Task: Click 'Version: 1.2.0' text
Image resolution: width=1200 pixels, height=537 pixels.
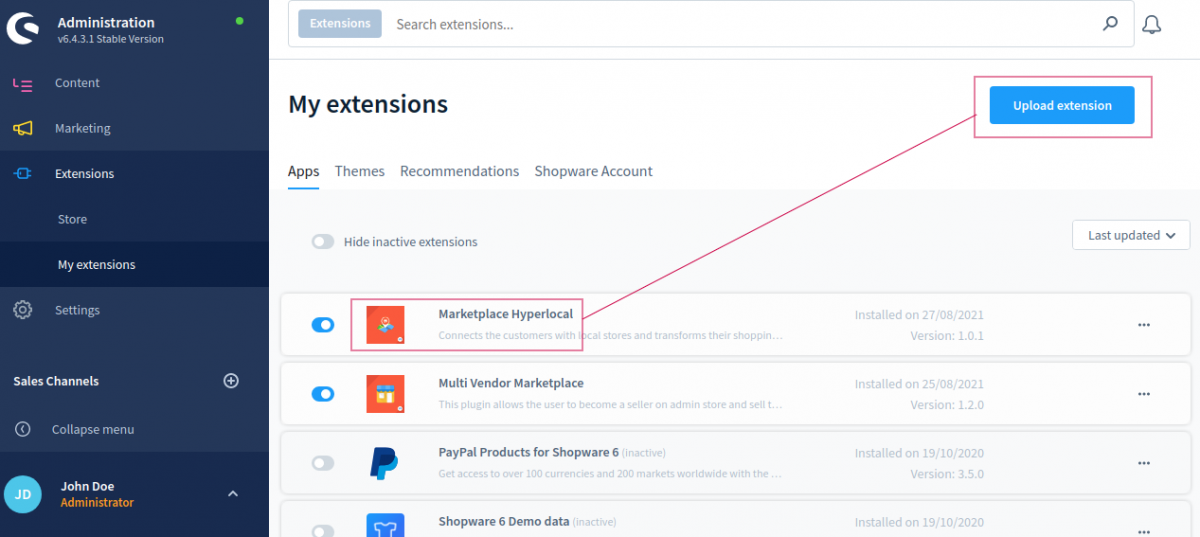Action: tap(947, 405)
